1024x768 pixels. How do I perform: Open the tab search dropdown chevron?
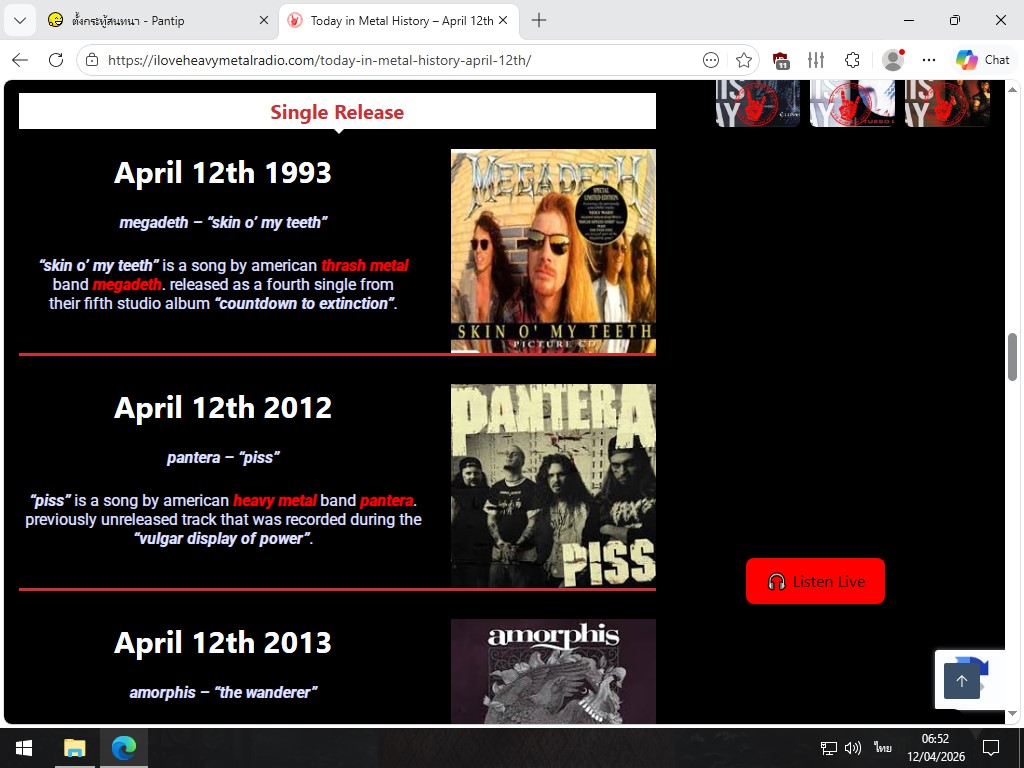[20, 20]
